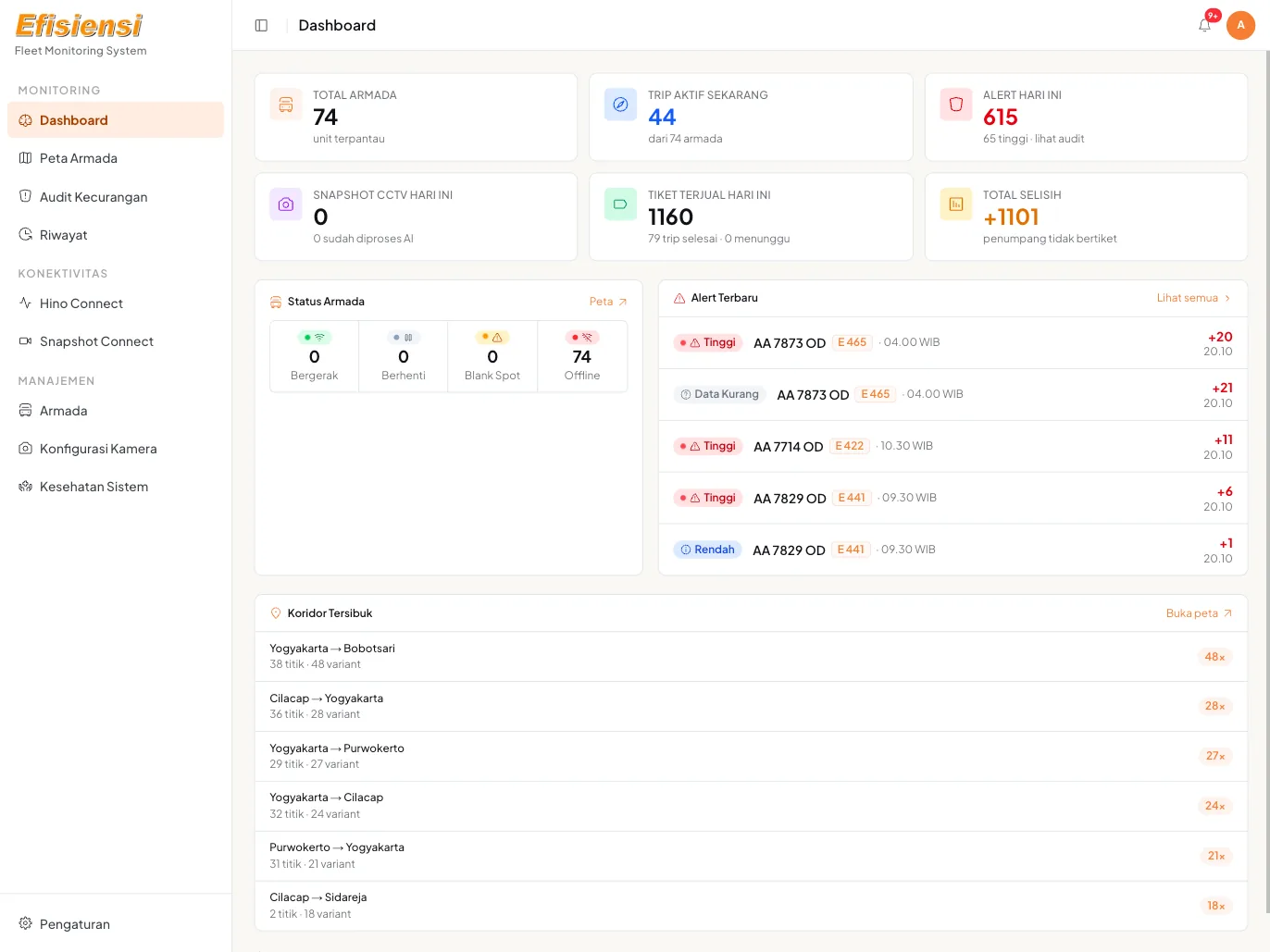Screen dimensions: 1270x952
Task: Click the Status Armada bus icon
Action: pyautogui.click(x=276, y=302)
